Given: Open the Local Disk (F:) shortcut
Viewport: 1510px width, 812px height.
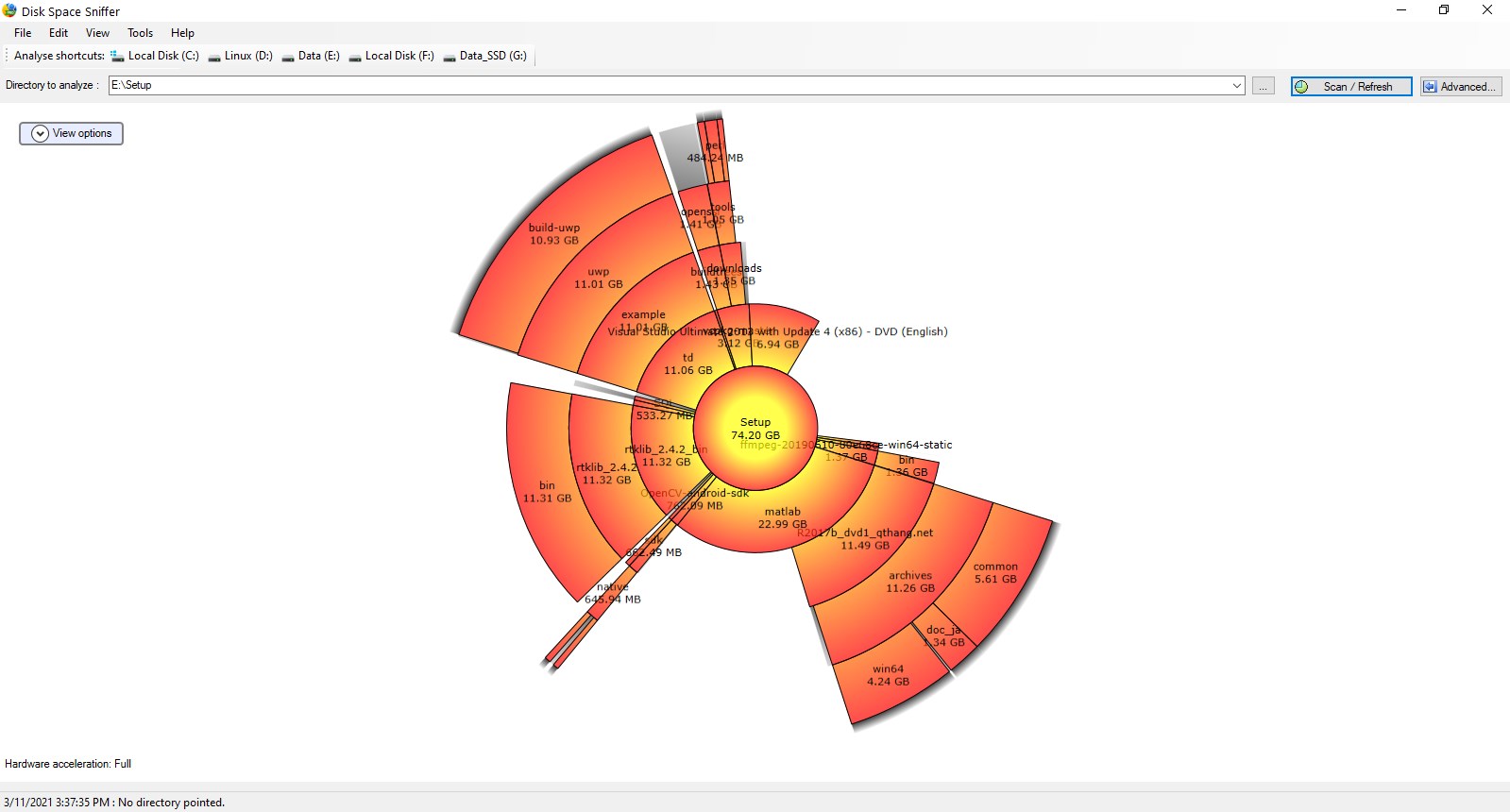Looking at the screenshot, I should click(391, 56).
